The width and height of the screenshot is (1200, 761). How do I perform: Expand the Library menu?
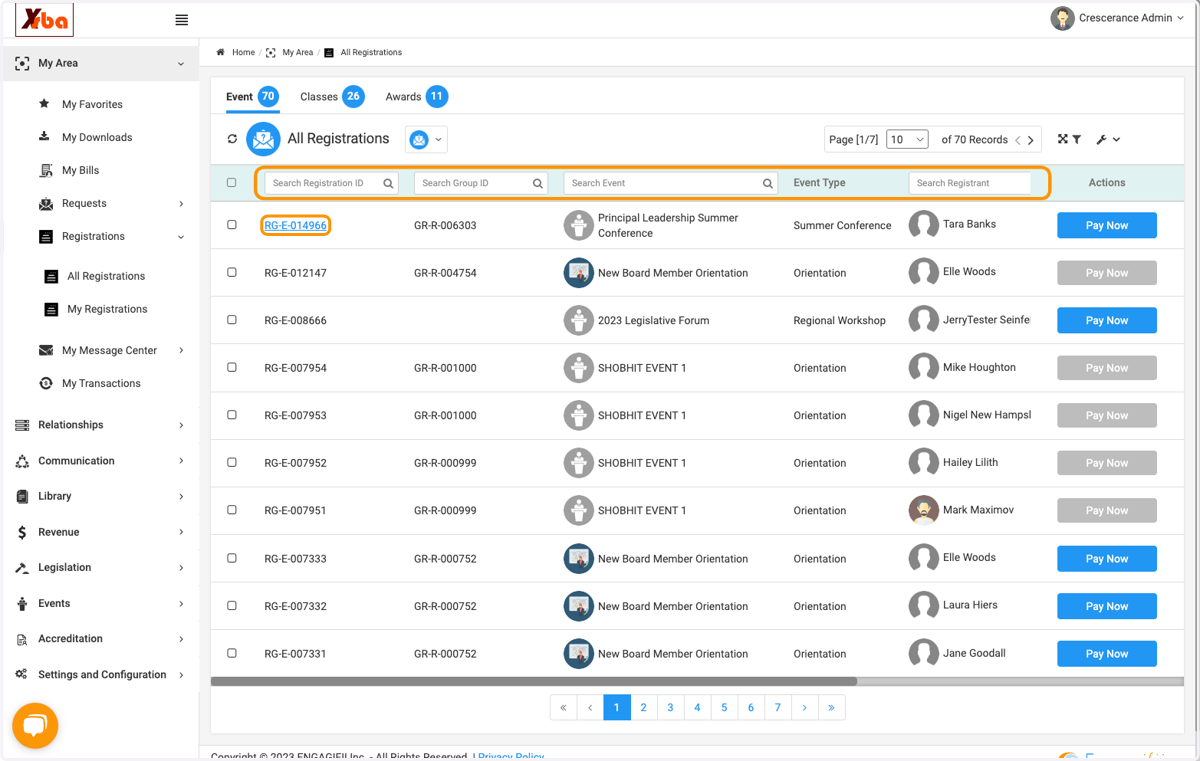tap(181, 496)
